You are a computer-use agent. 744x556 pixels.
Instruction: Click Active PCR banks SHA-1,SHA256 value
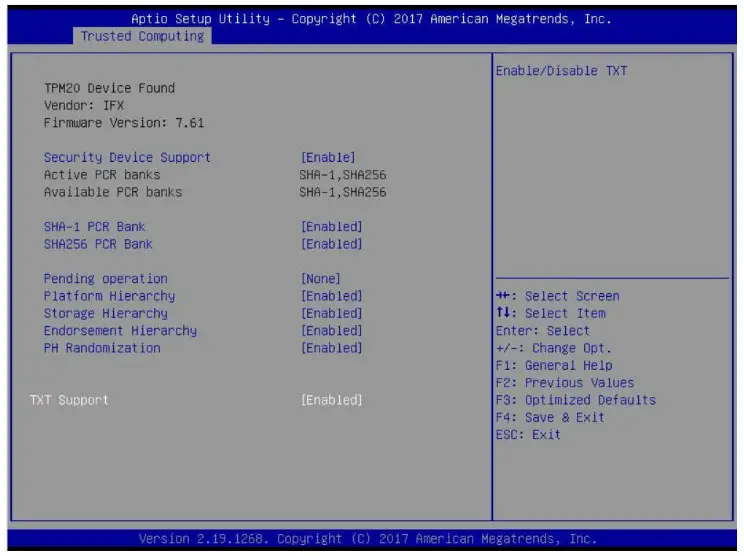point(343,175)
